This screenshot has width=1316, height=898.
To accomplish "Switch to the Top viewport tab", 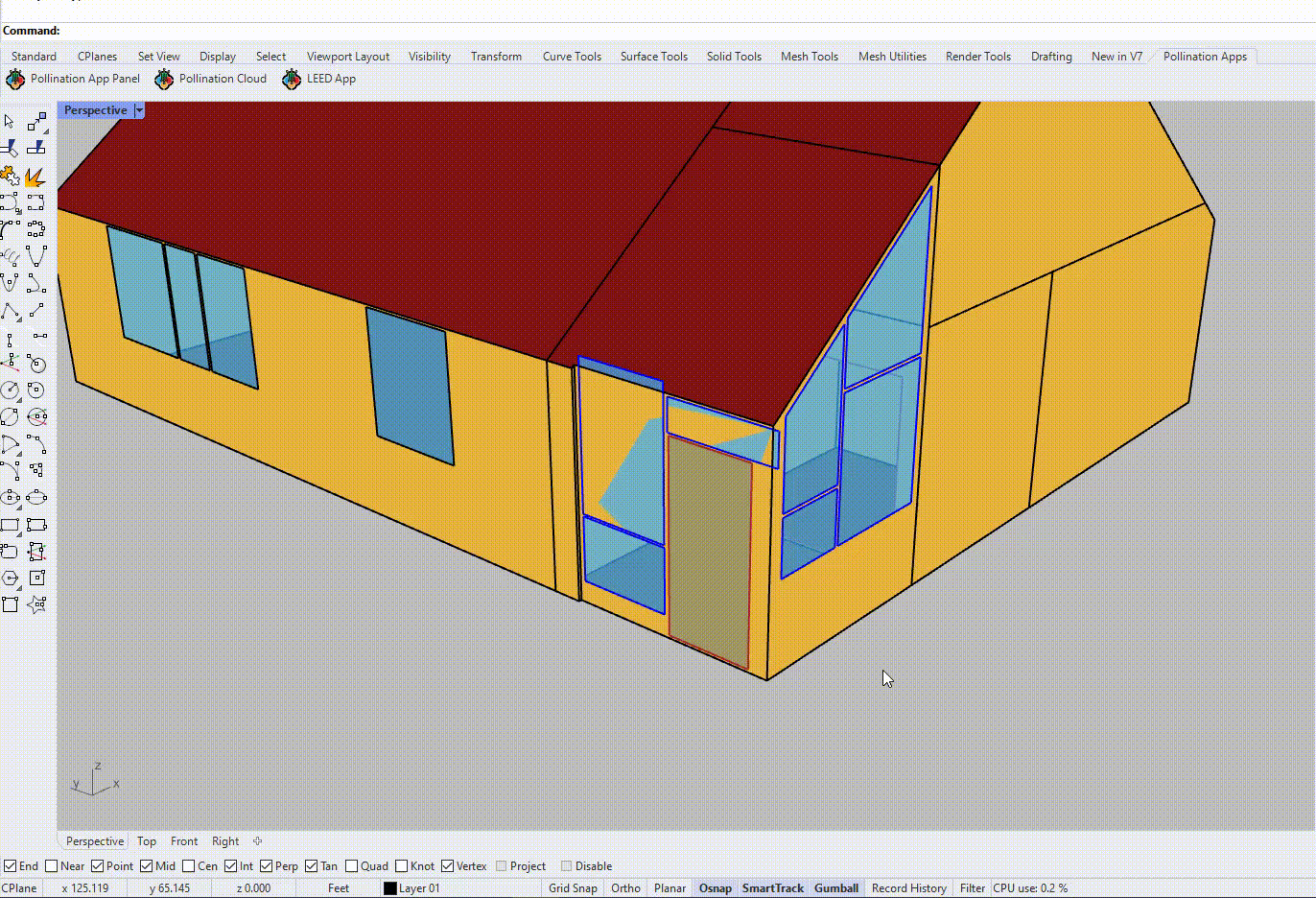I will (147, 841).
